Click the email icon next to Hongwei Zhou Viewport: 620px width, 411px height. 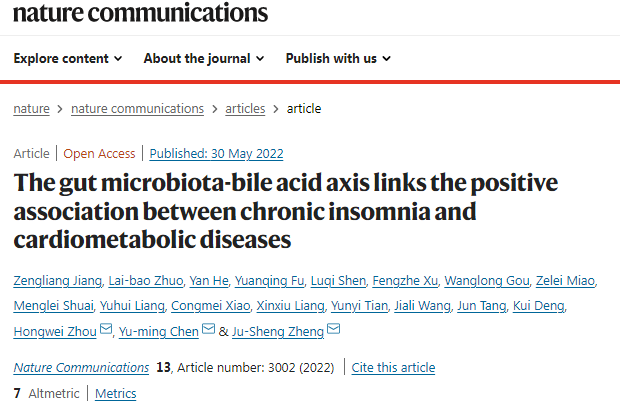click(x=106, y=329)
